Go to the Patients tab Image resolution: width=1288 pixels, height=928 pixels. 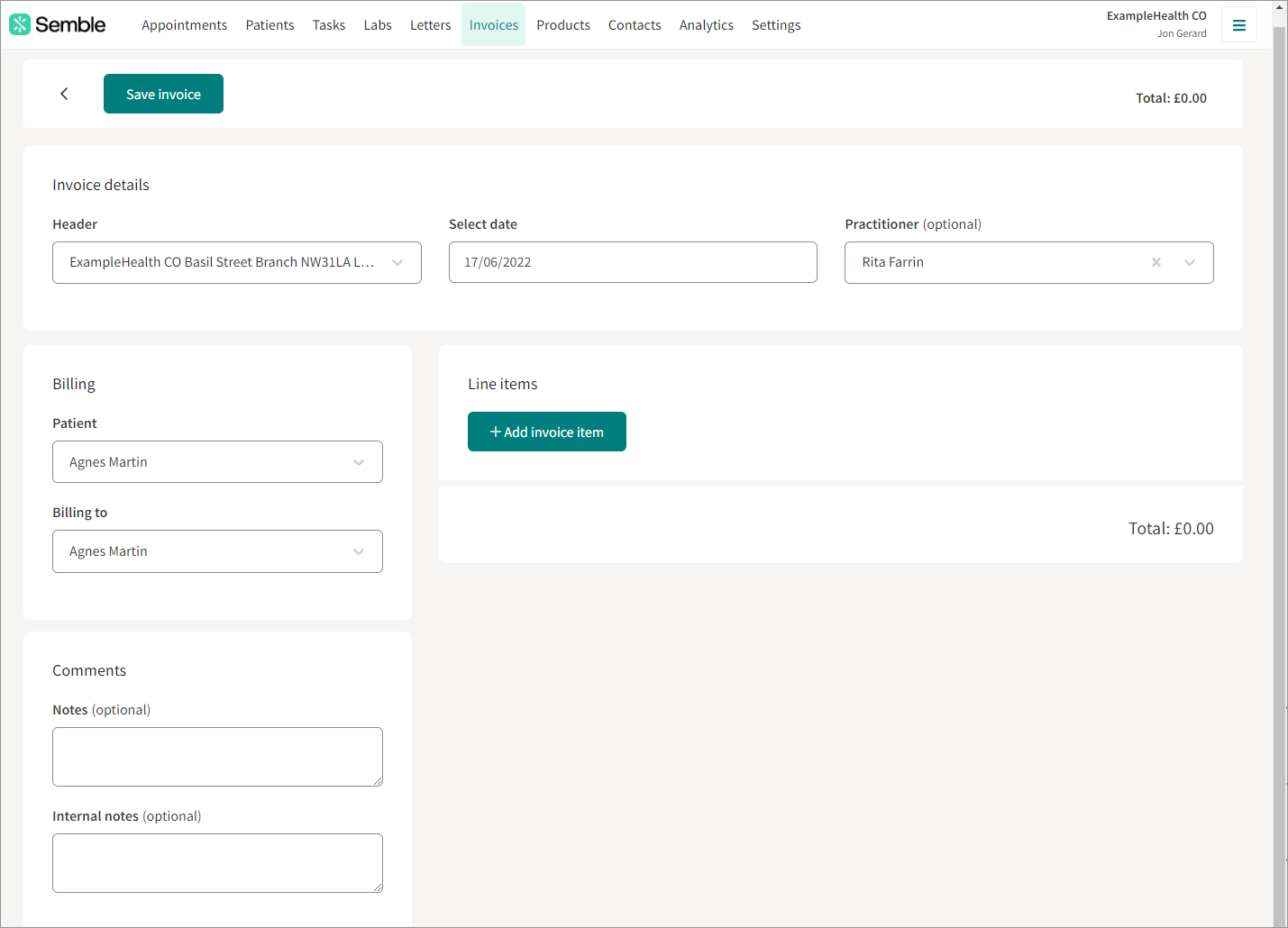point(270,25)
